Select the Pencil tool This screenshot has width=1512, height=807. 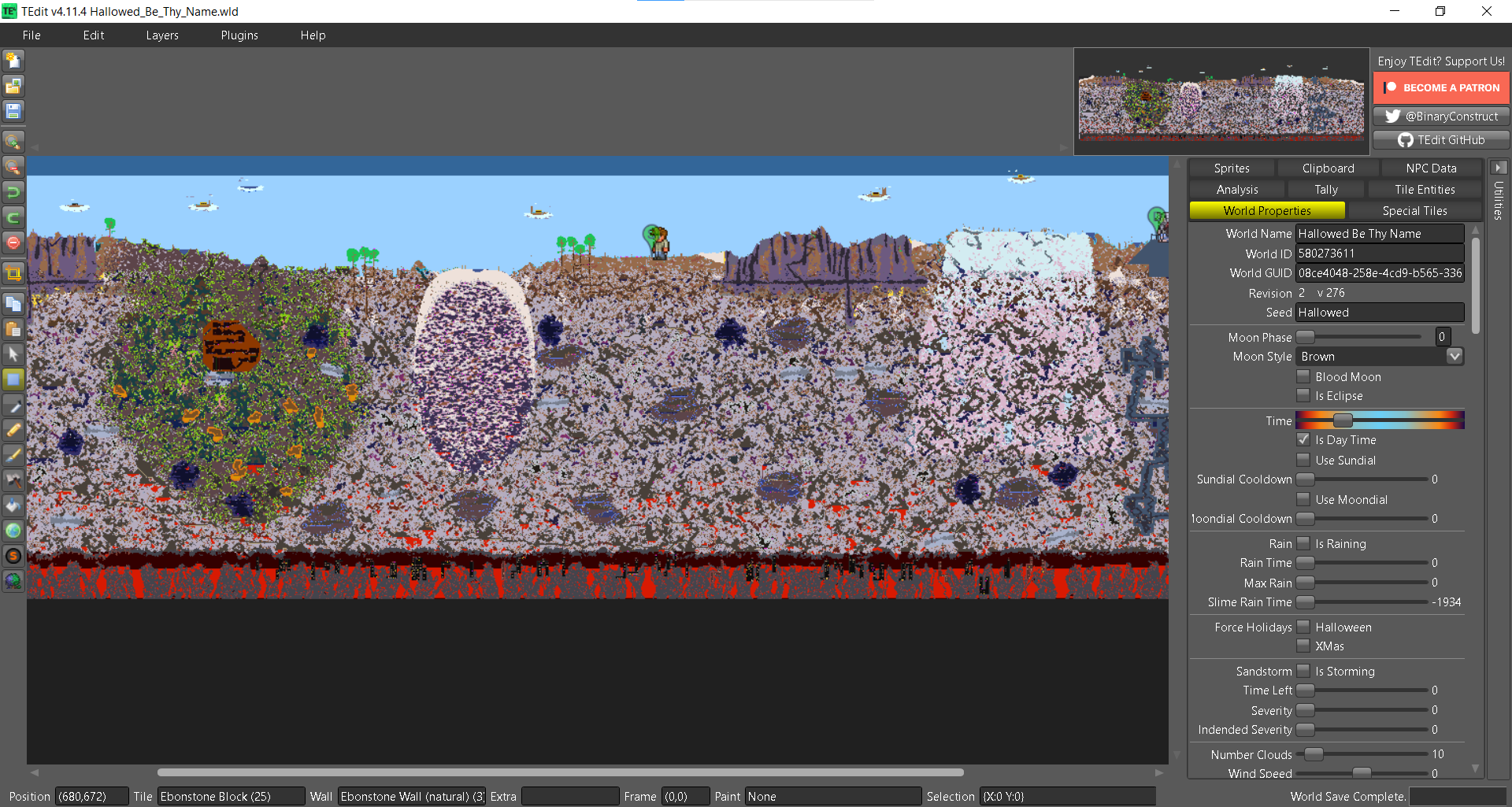[x=13, y=430]
